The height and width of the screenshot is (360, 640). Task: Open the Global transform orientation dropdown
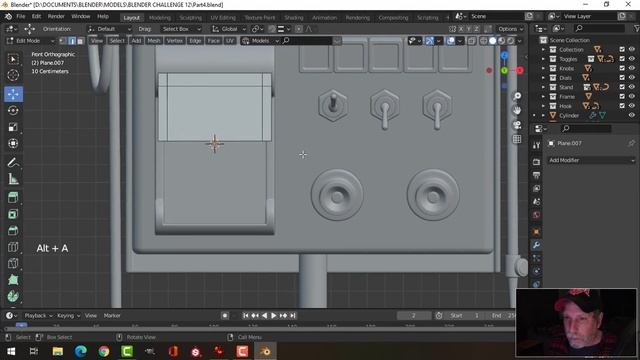click(229, 29)
